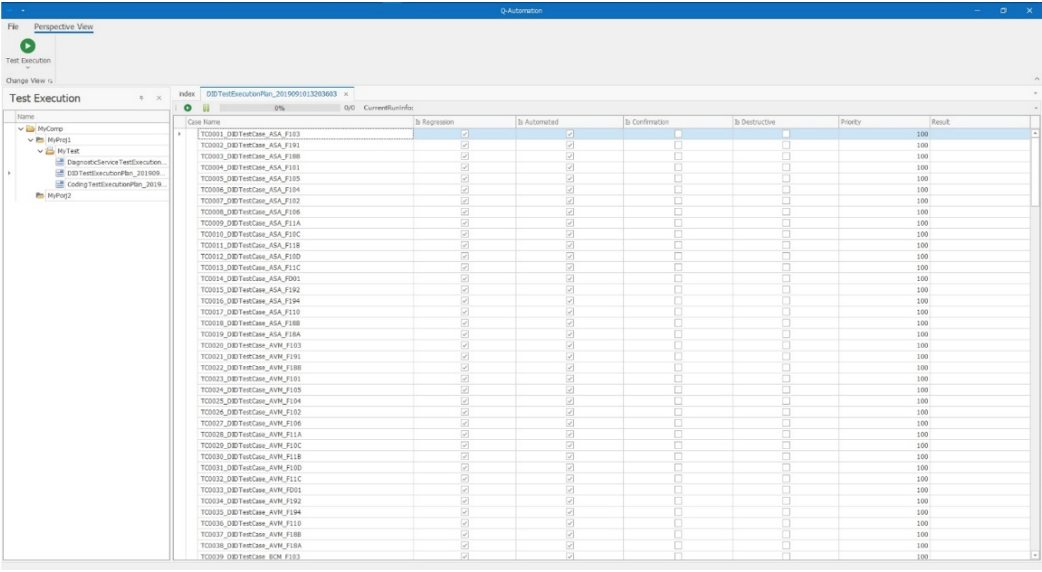Sort by the Is Destructive column header

[785, 122]
